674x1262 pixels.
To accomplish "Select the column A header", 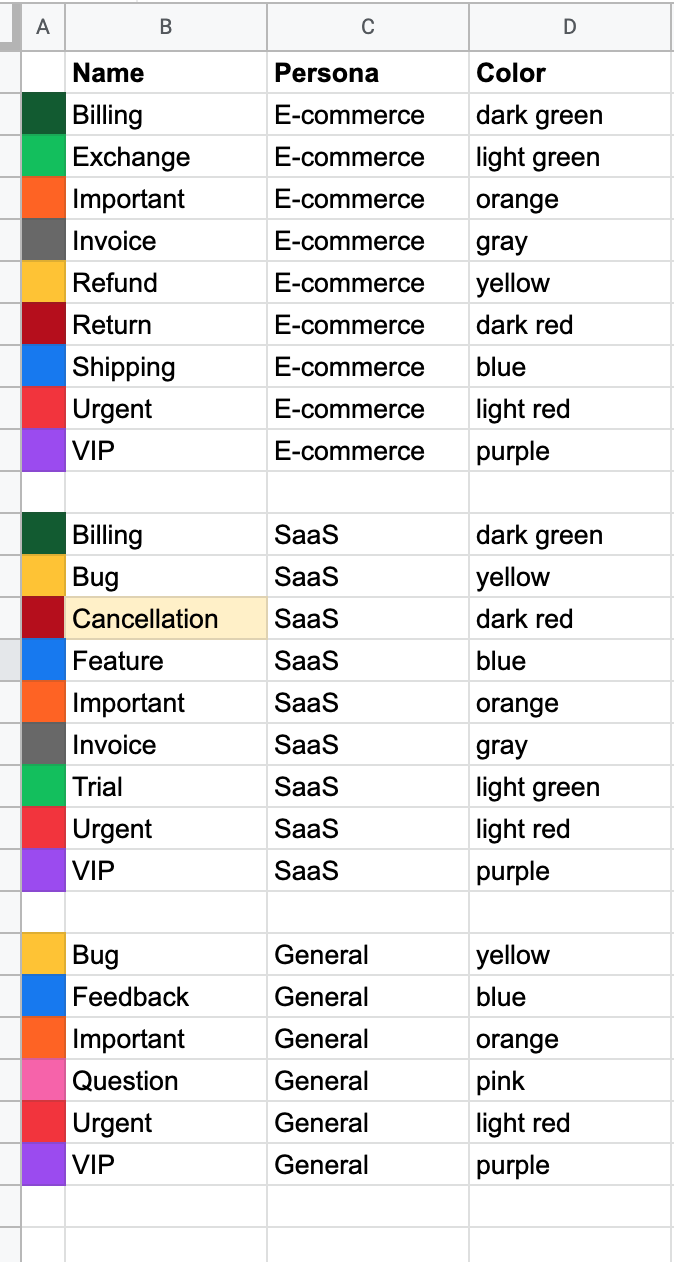I will 43,27.
